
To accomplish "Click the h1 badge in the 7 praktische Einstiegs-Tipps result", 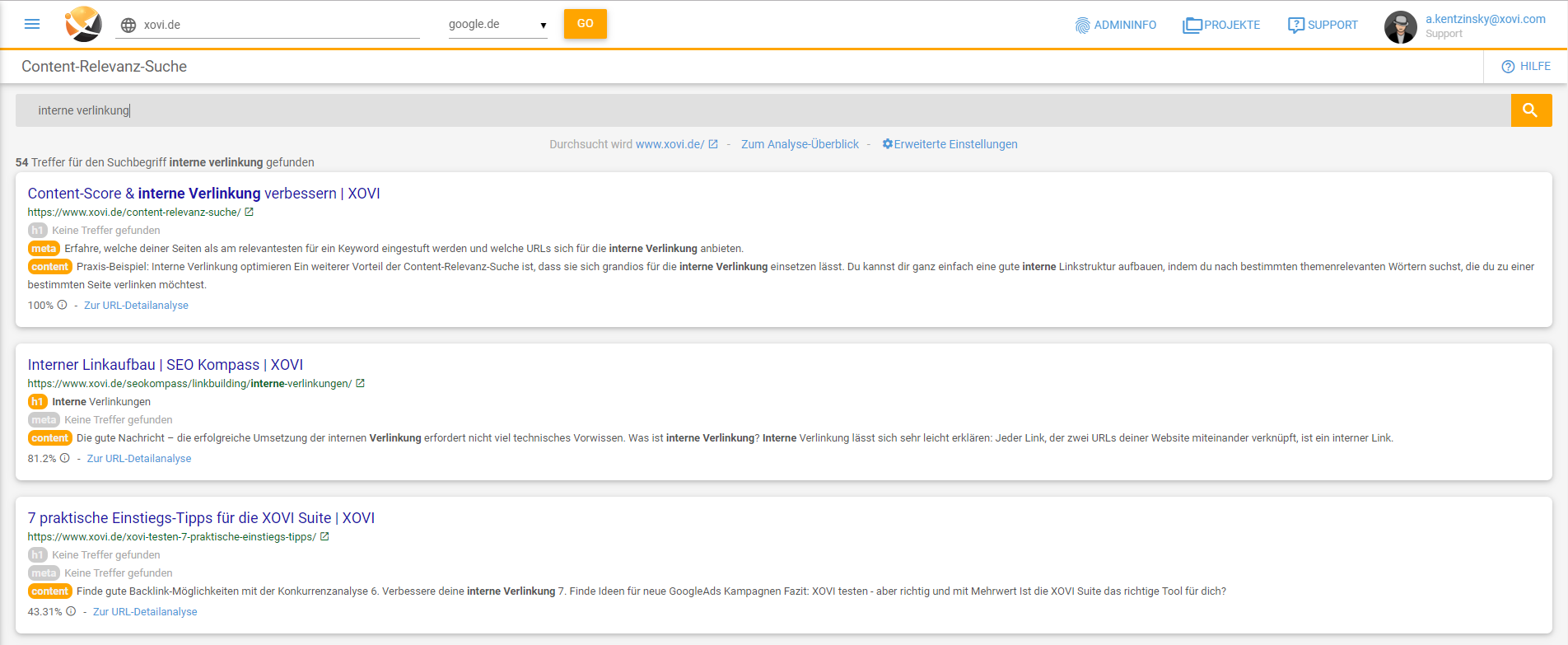I will 38,555.
